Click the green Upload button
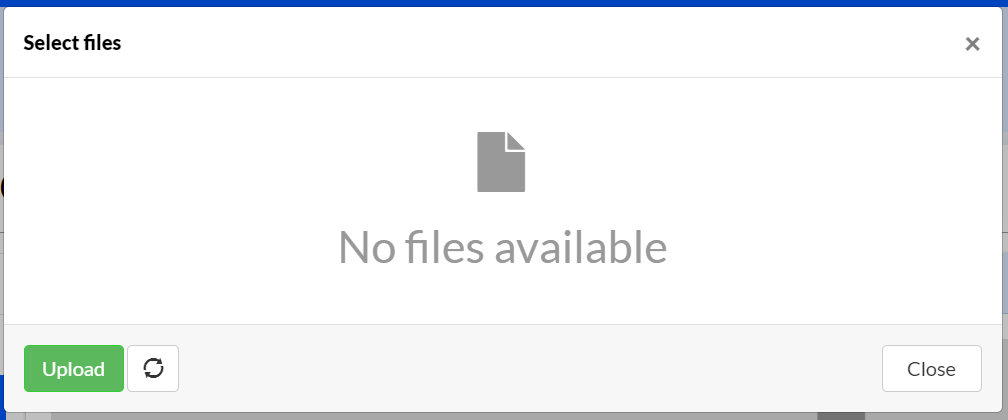This screenshot has width=1008, height=420. click(x=74, y=369)
